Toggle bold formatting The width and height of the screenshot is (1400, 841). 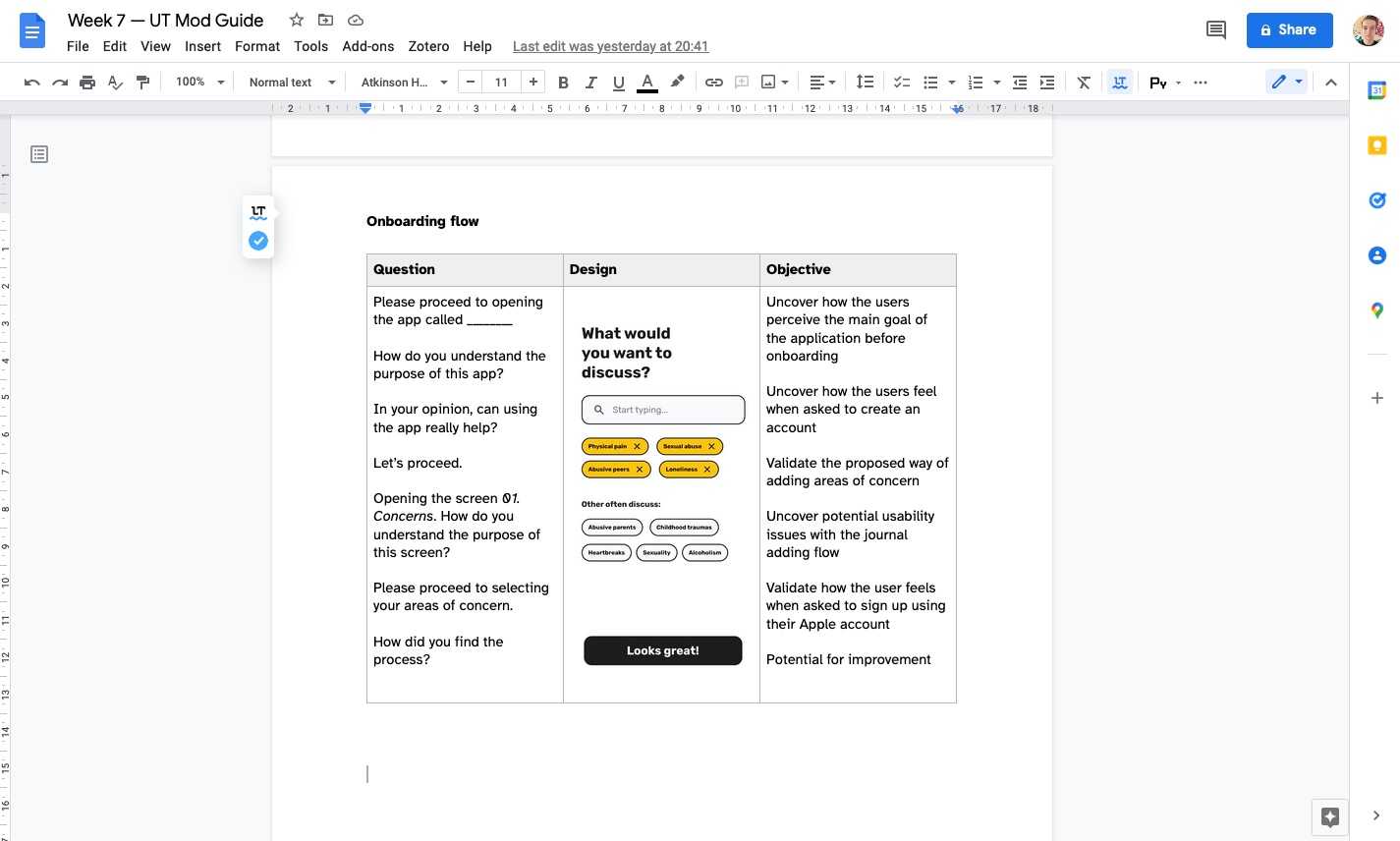[x=563, y=83]
